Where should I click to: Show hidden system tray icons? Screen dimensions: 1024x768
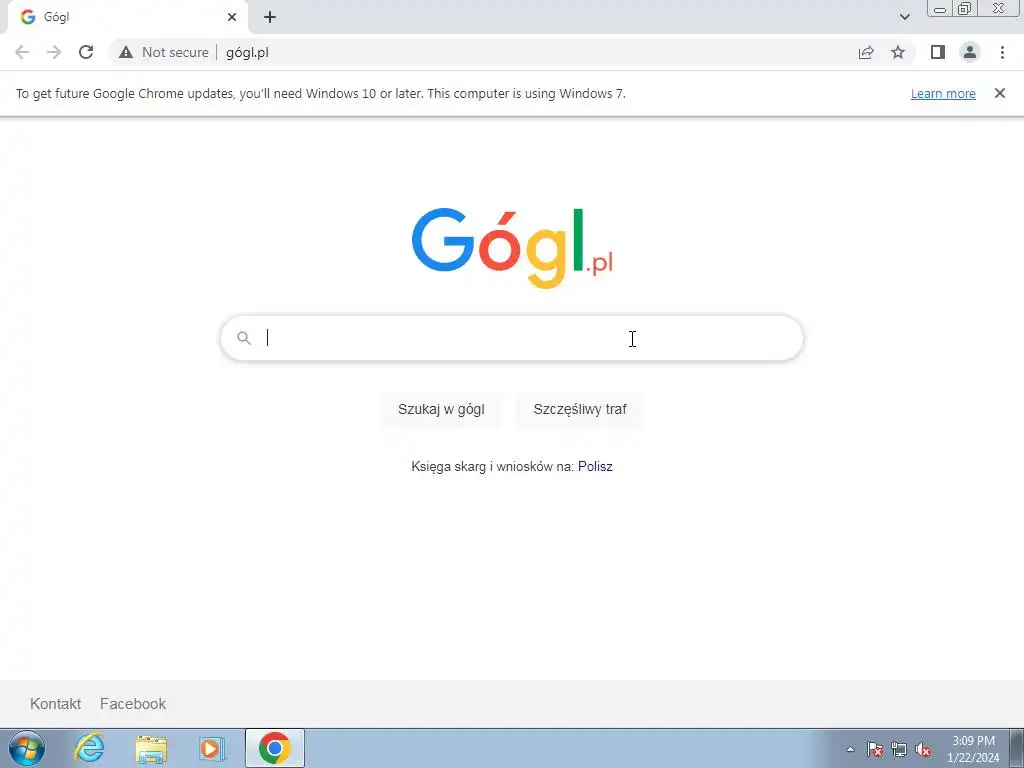(x=850, y=749)
